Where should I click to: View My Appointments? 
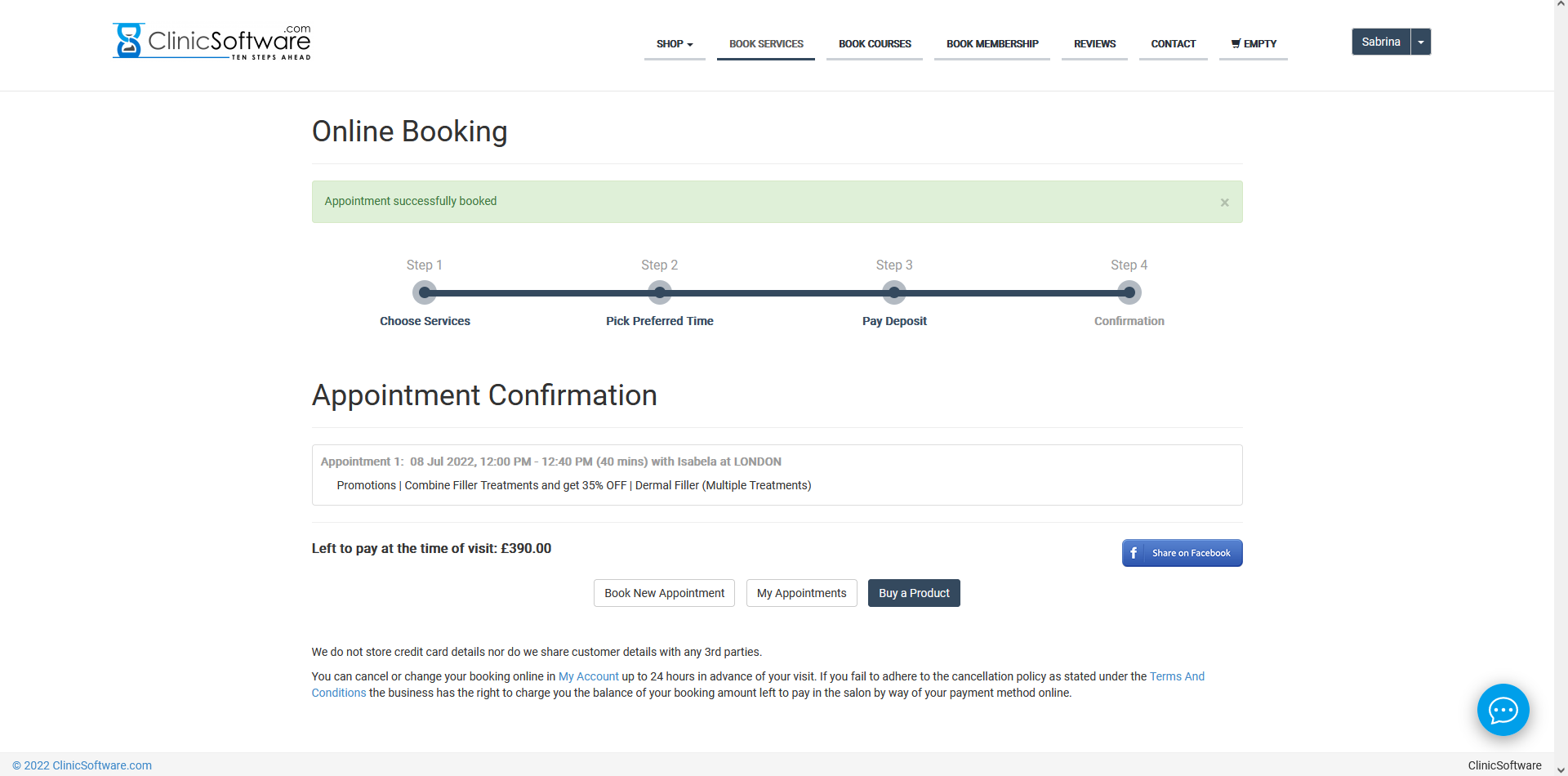801,593
